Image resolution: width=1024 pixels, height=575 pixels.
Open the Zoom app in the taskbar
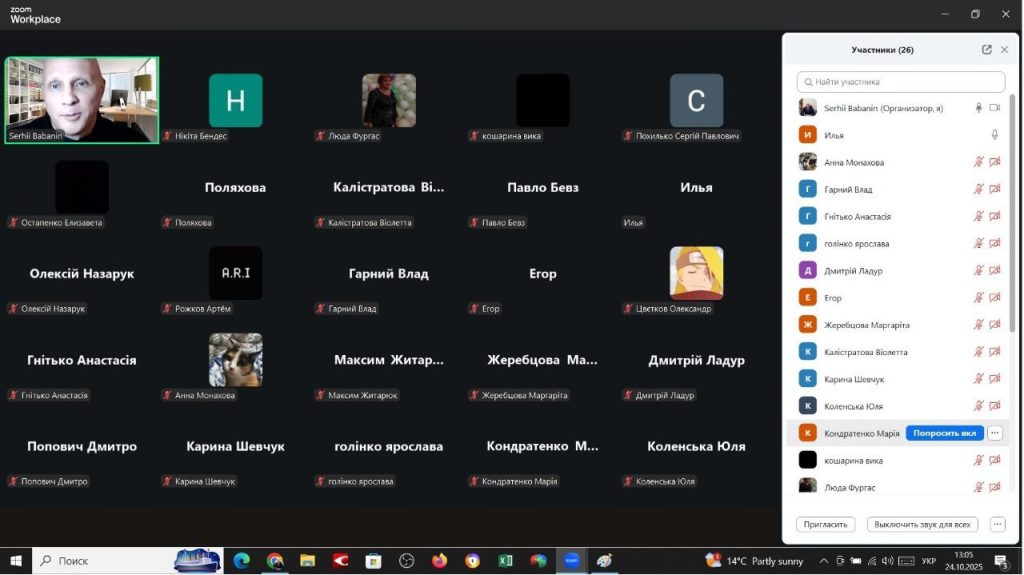(x=571, y=561)
